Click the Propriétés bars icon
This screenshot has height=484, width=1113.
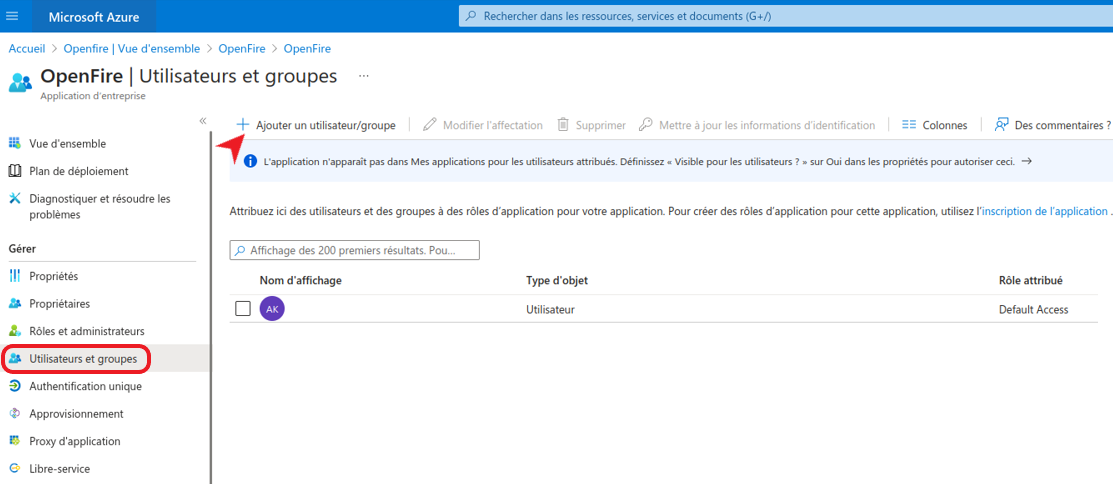(14, 276)
